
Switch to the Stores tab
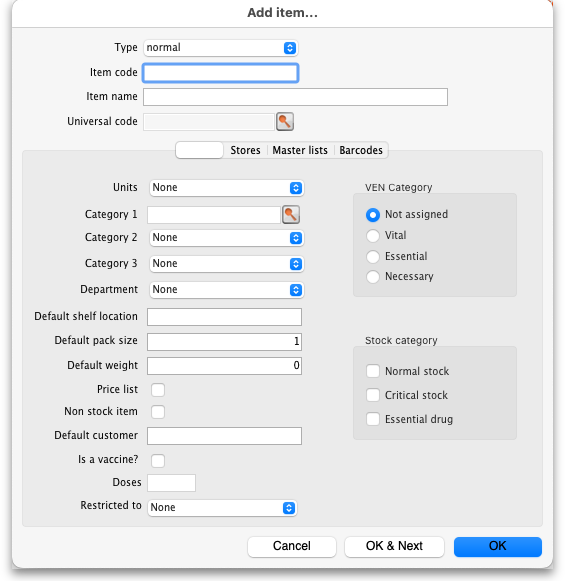point(245,150)
